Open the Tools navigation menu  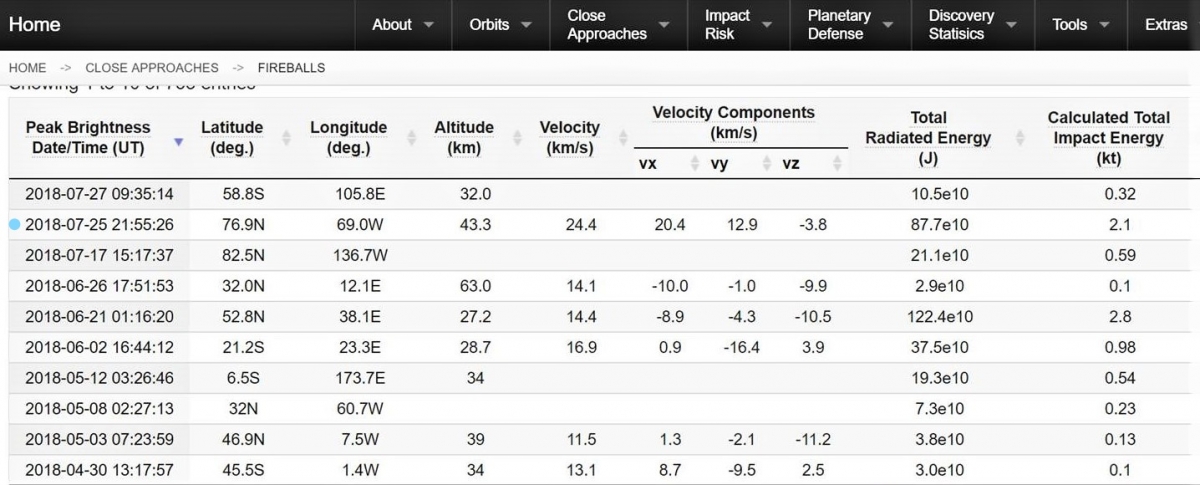(x=1081, y=25)
